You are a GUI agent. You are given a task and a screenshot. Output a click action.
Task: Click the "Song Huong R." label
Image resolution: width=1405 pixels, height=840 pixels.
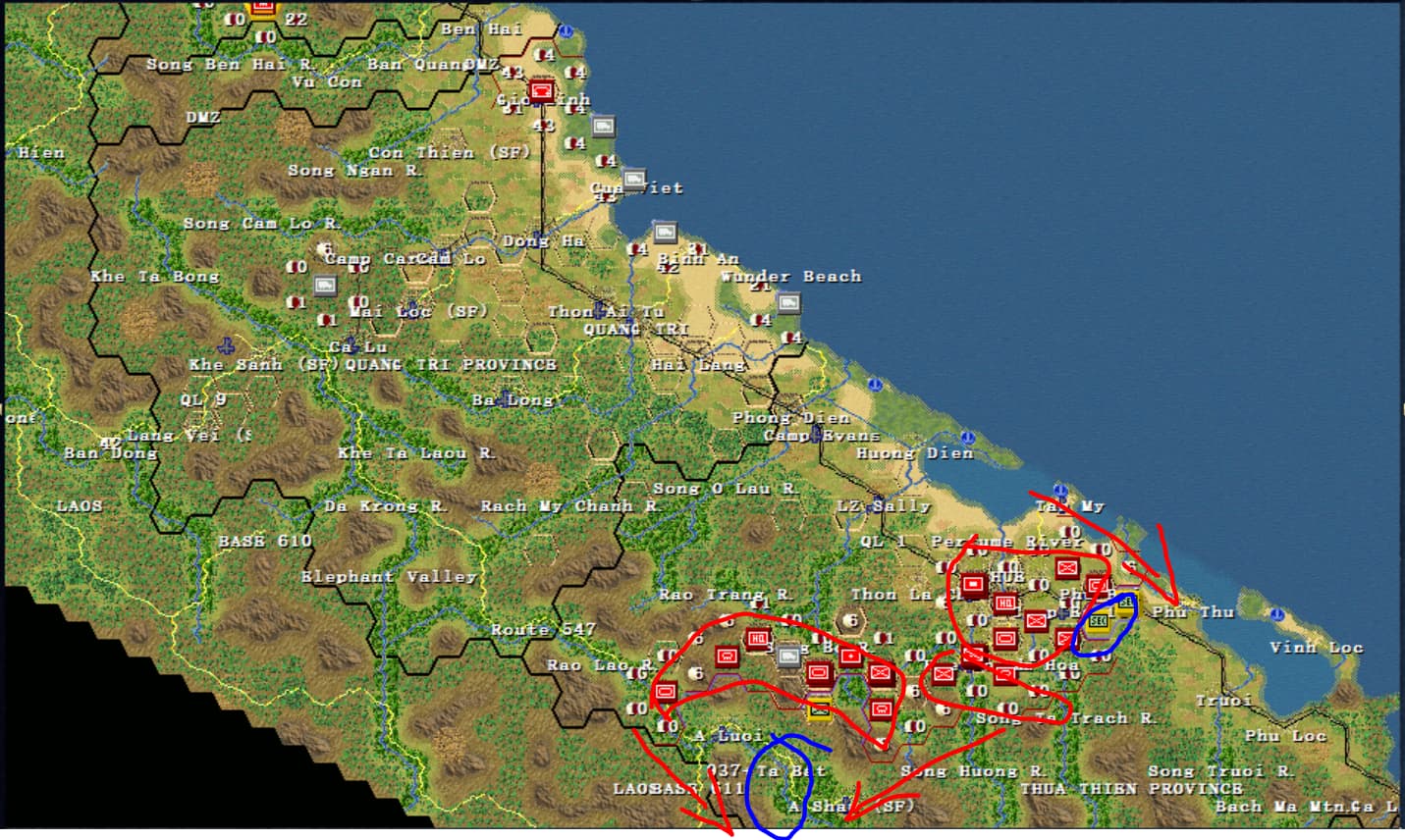click(x=974, y=770)
